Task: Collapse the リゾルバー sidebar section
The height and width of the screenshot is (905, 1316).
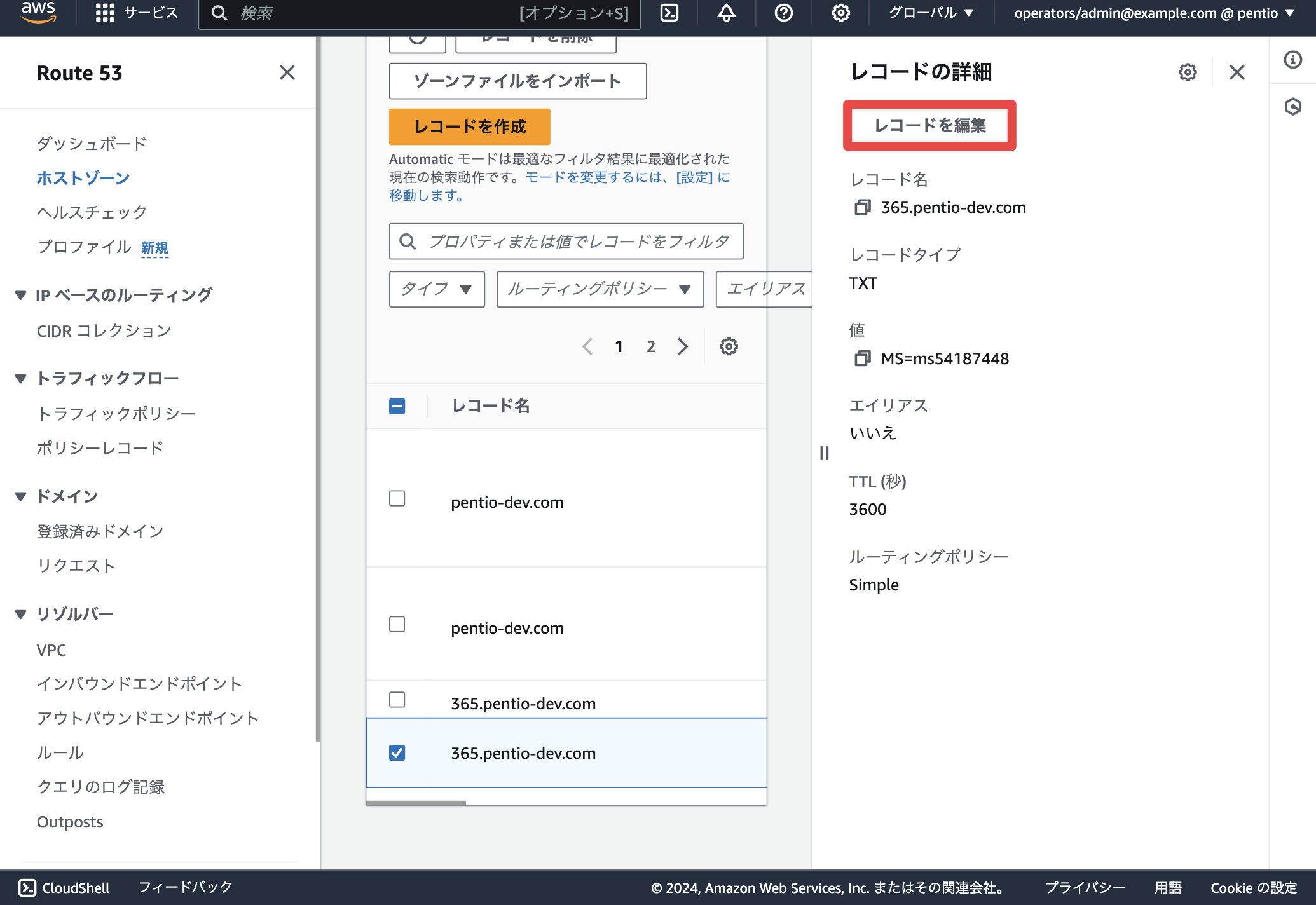Action: [x=21, y=614]
